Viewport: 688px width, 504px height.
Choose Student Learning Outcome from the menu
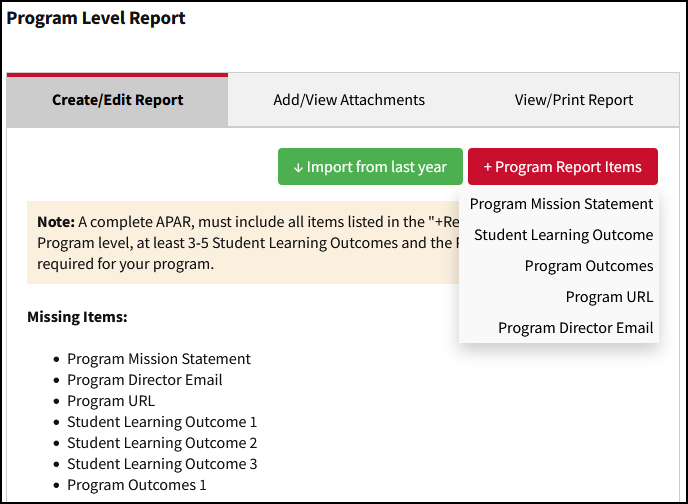(563, 235)
